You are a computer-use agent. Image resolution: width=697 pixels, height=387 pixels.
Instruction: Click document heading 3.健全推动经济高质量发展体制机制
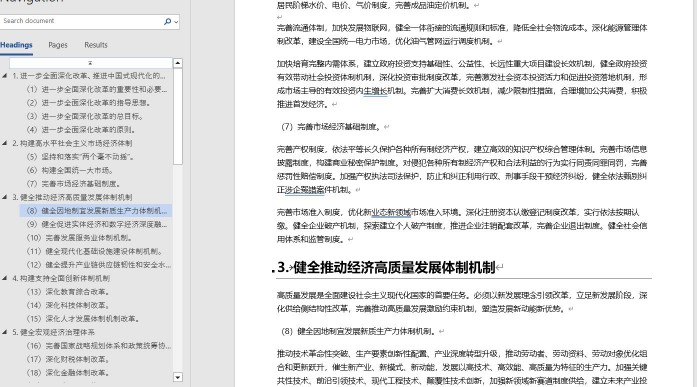click(387, 267)
